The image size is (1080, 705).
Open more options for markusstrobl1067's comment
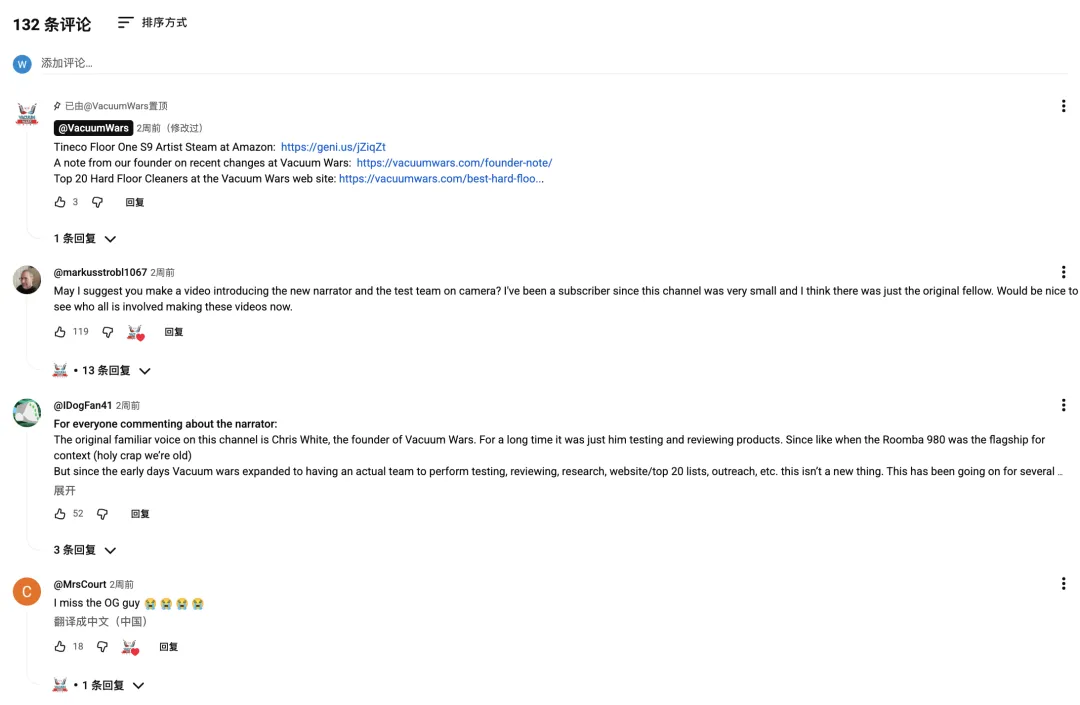[x=1063, y=272]
